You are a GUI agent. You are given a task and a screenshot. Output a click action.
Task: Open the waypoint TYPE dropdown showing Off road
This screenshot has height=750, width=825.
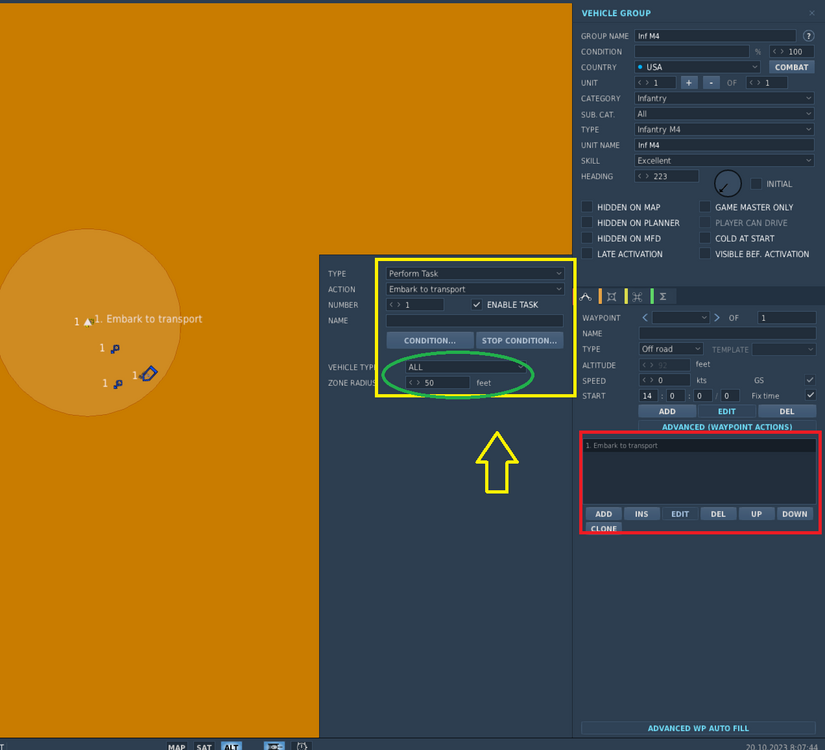(670, 349)
